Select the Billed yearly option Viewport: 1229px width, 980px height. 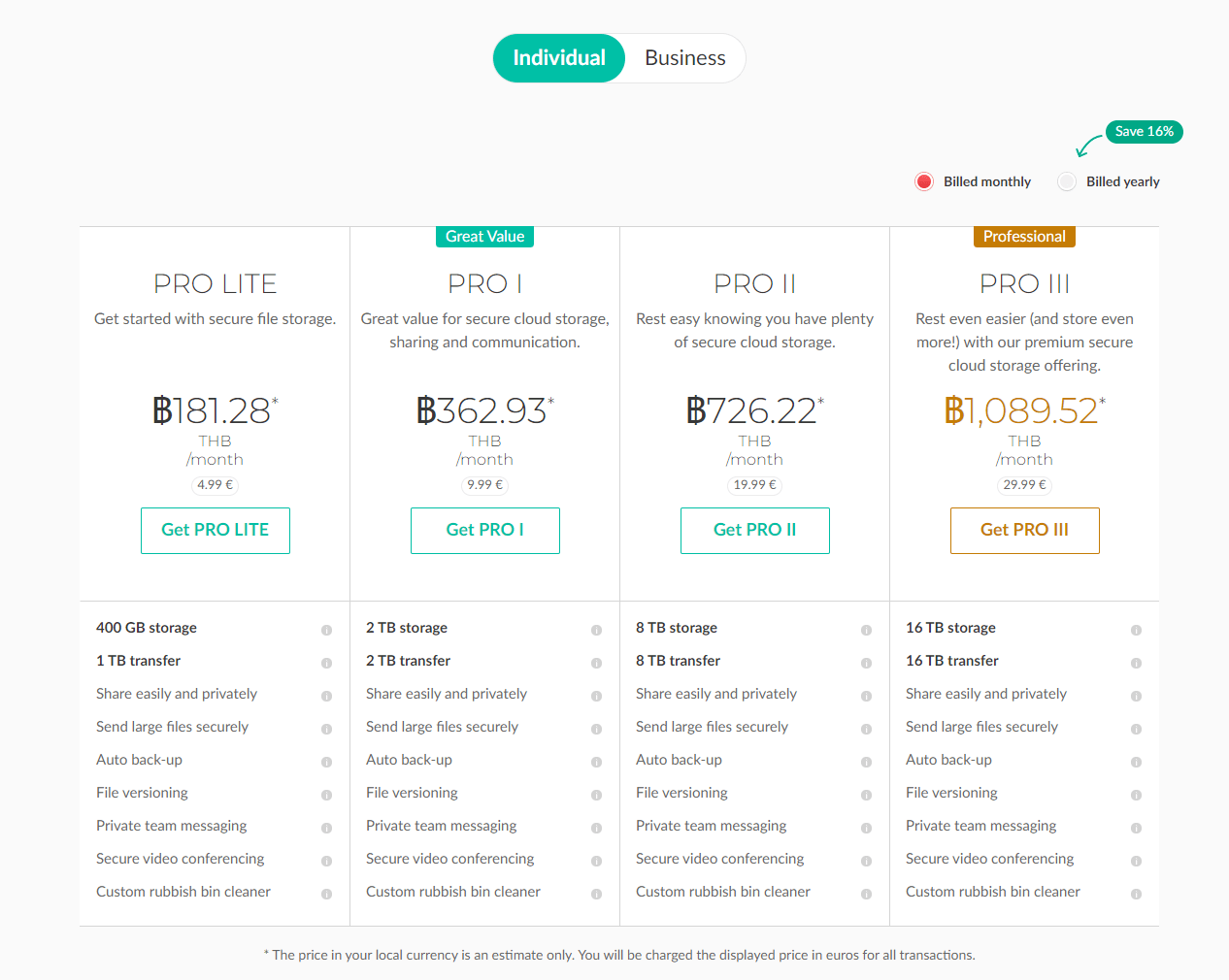[1065, 181]
